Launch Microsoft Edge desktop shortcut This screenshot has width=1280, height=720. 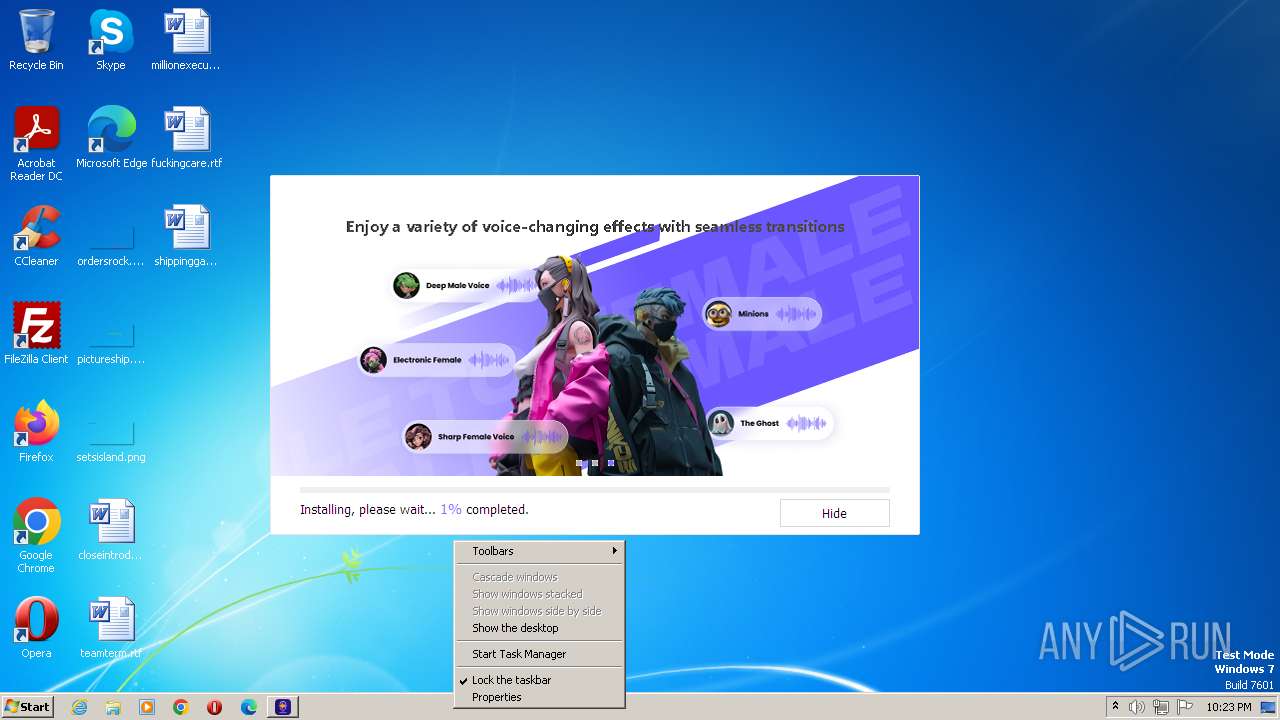(111, 138)
